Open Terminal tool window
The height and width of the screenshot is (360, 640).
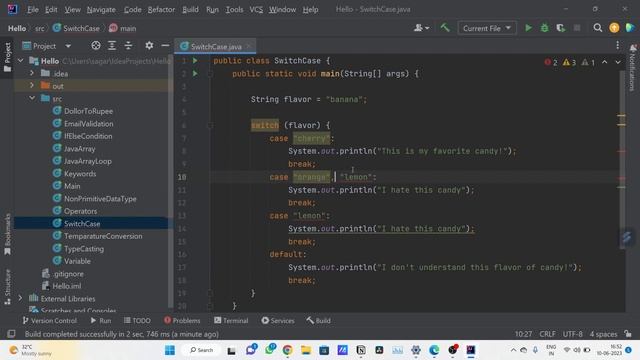click(x=231, y=321)
